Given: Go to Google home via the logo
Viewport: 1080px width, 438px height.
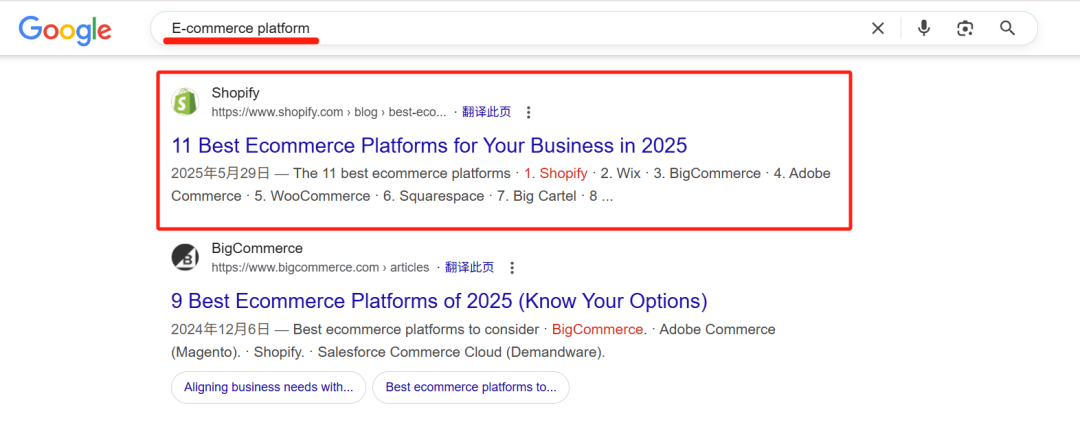Looking at the screenshot, I should (65, 31).
